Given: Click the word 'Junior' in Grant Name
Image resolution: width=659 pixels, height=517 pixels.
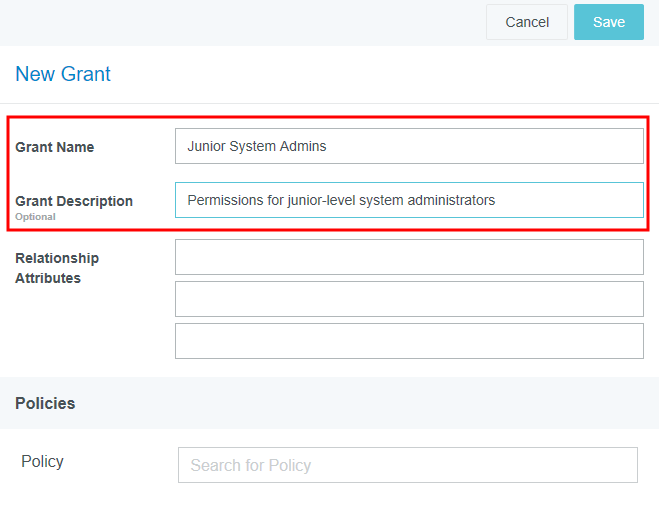Looking at the screenshot, I should pyautogui.click(x=207, y=146).
